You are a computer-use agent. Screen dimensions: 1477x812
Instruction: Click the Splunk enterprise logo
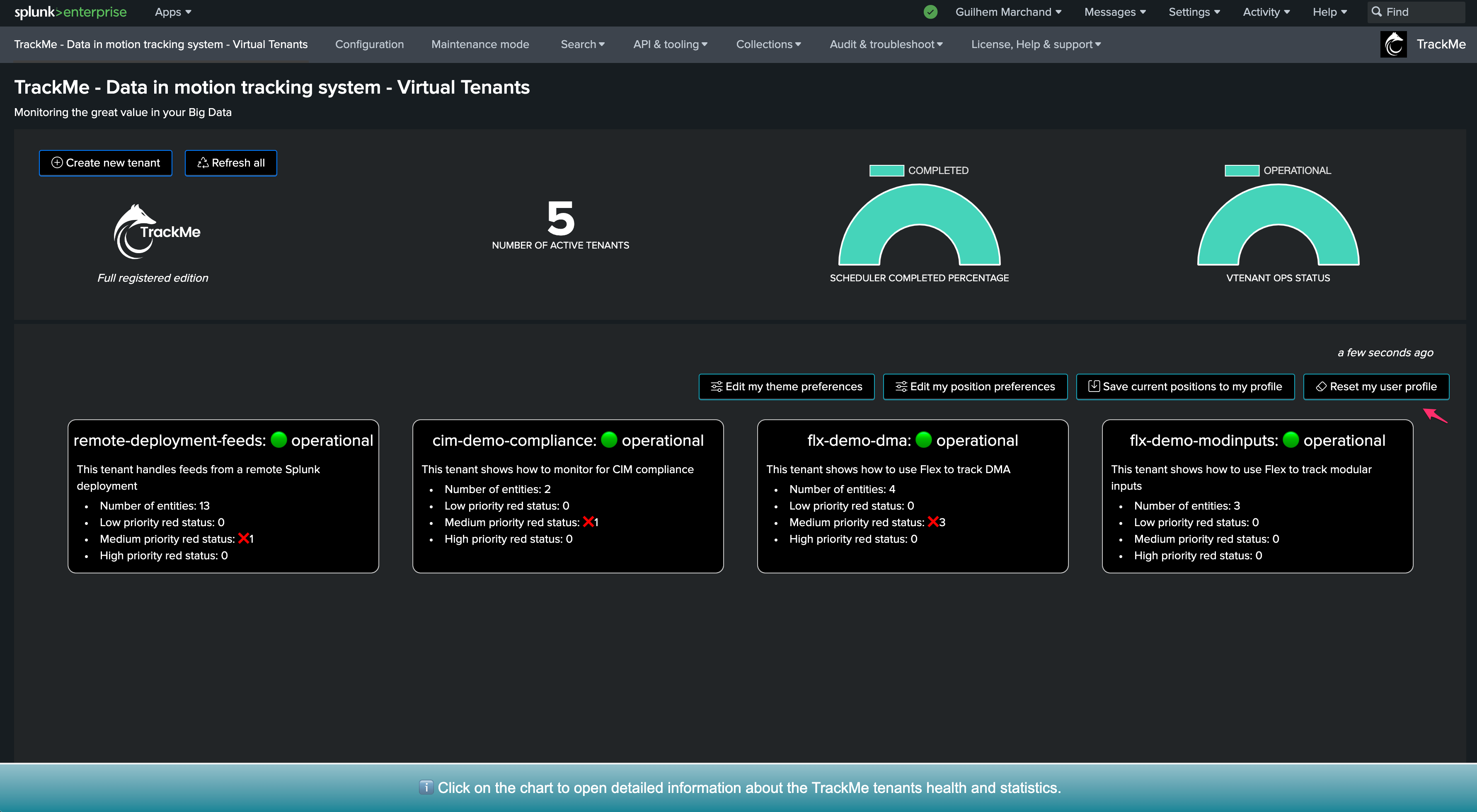pos(70,12)
